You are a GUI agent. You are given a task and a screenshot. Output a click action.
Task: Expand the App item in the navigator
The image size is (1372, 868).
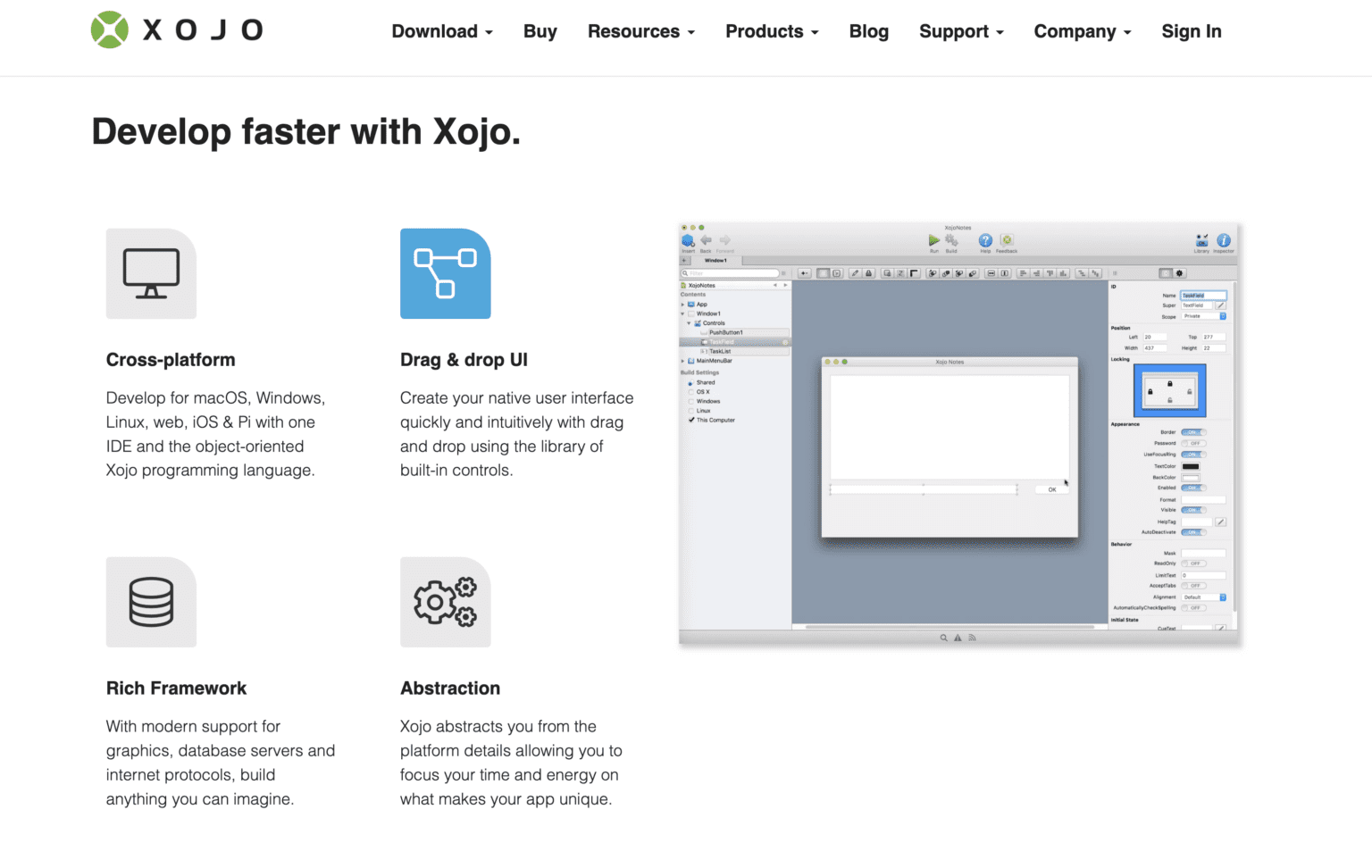(x=682, y=305)
